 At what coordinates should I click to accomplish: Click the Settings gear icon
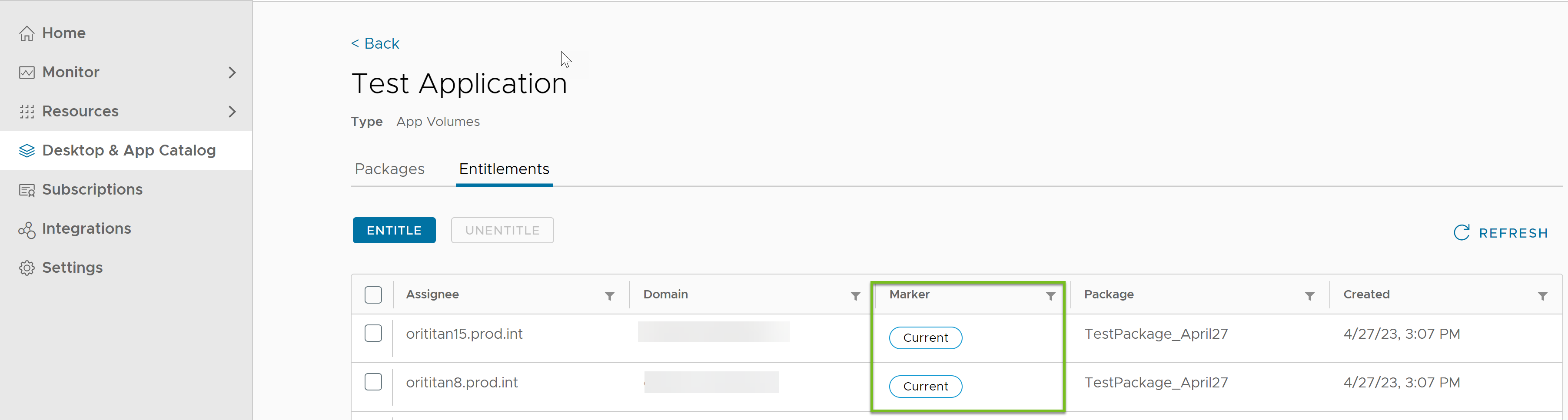tap(27, 268)
